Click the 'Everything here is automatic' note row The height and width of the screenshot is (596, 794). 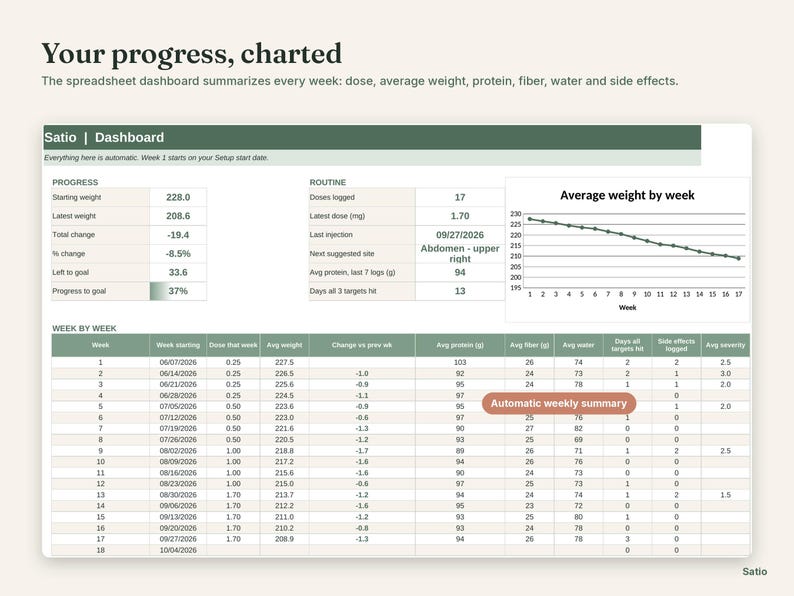pyautogui.click(x=372, y=157)
